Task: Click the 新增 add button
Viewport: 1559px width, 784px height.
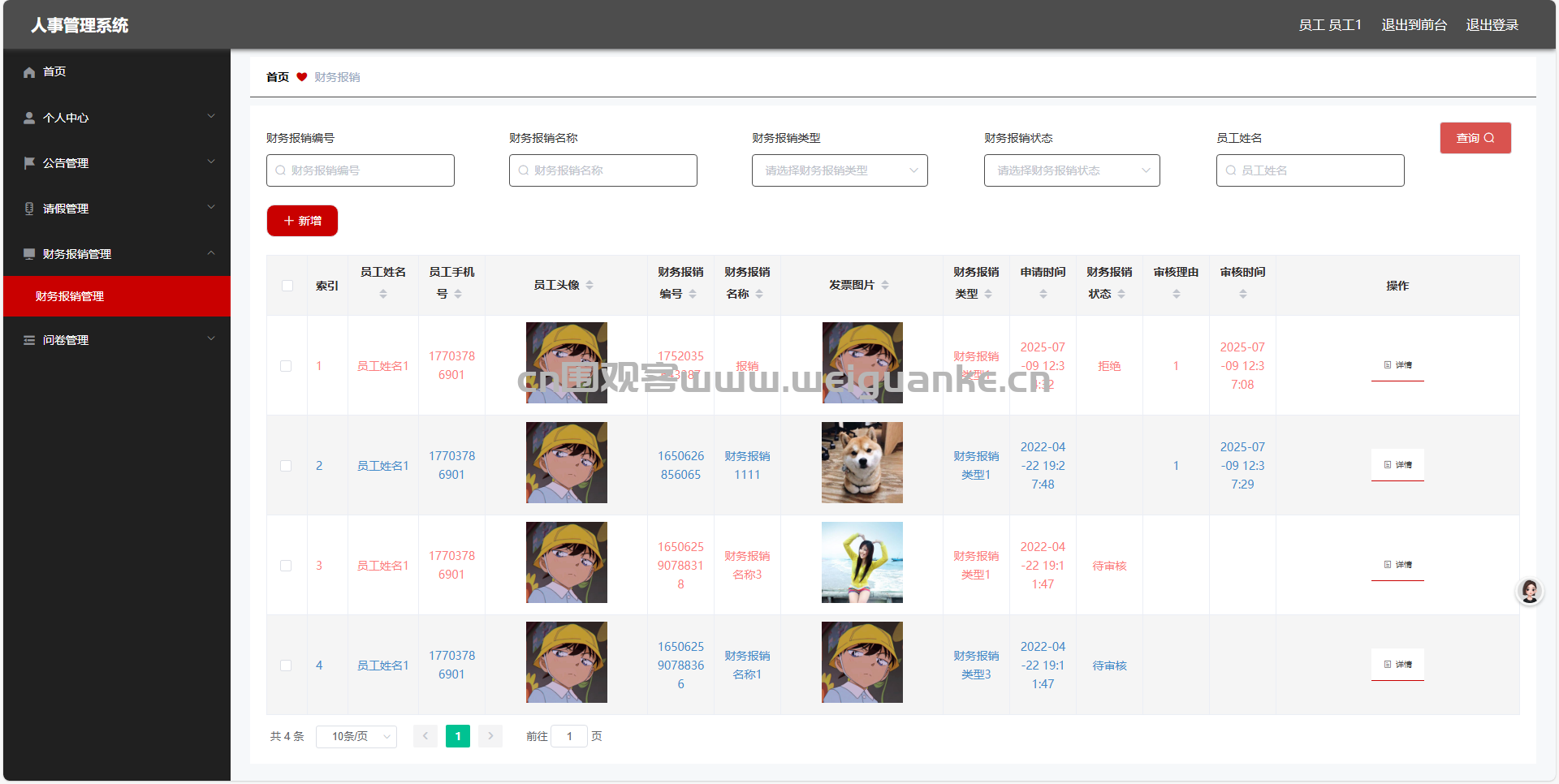Action: (x=302, y=221)
